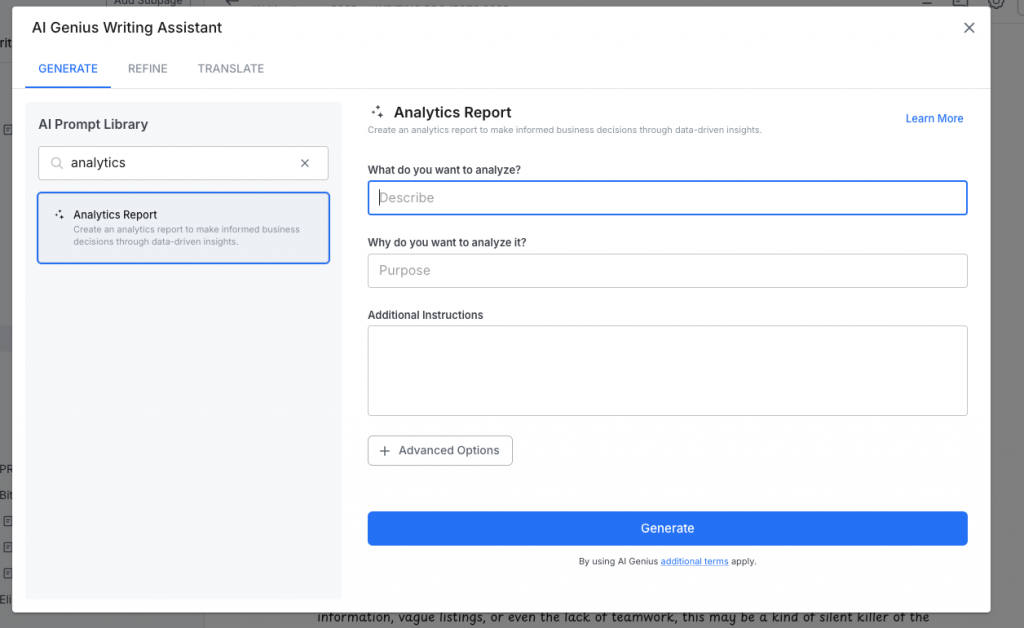Select the GENERATE tab
This screenshot has height=628, width=1024.
(x=68, y=68)
